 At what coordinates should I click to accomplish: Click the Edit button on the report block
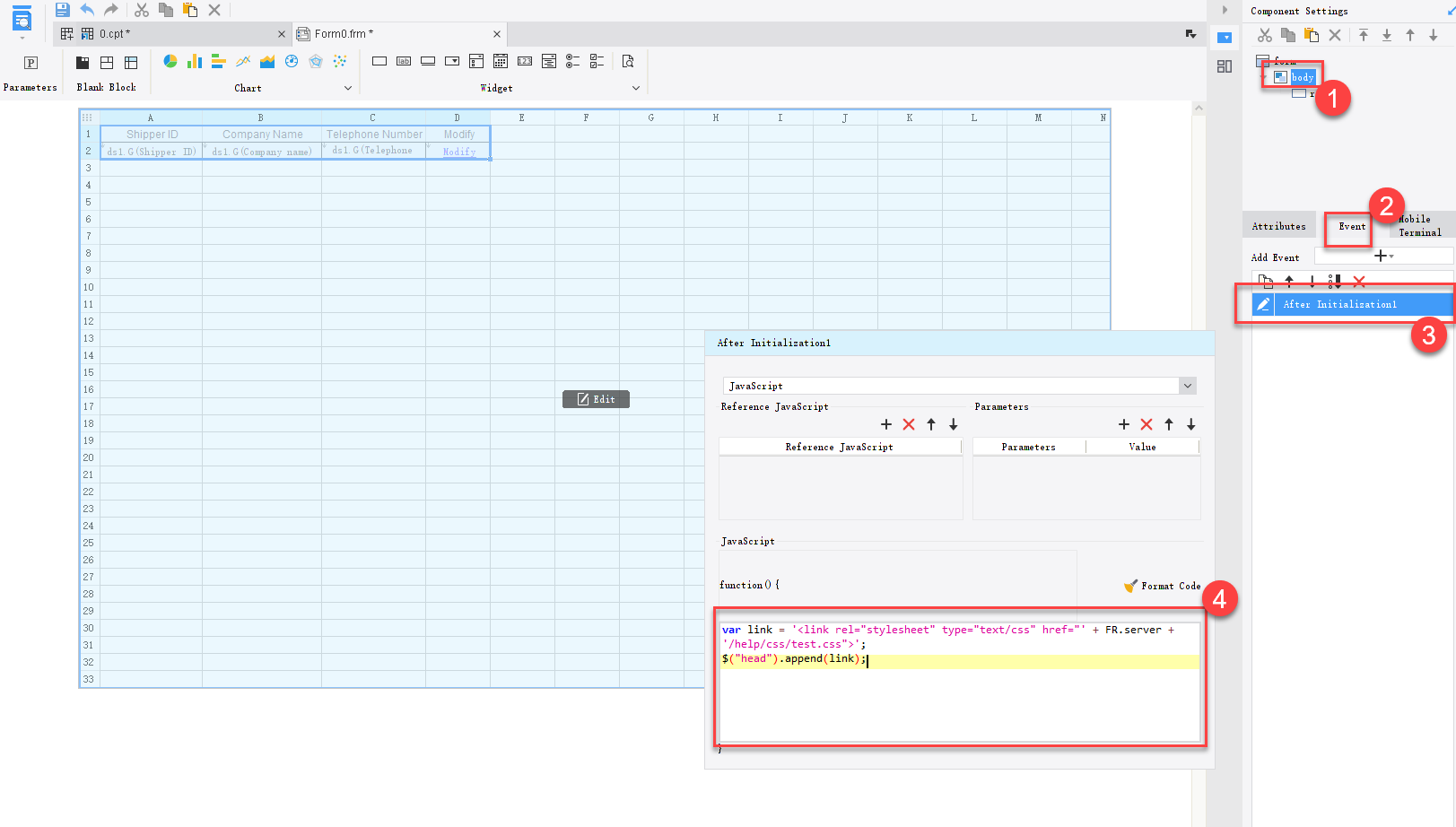(596, 399)
